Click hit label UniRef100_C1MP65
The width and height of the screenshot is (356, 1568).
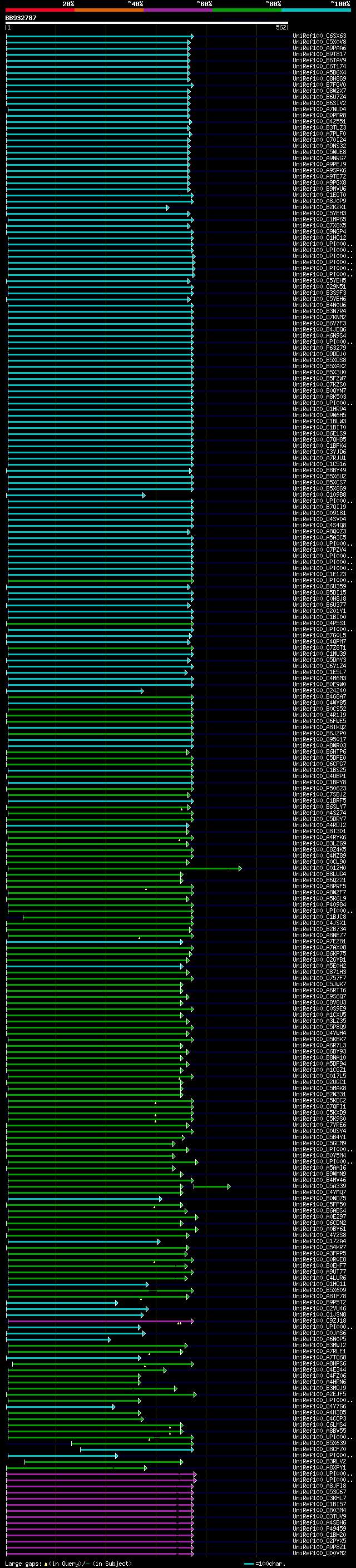(x=319, y=220)
